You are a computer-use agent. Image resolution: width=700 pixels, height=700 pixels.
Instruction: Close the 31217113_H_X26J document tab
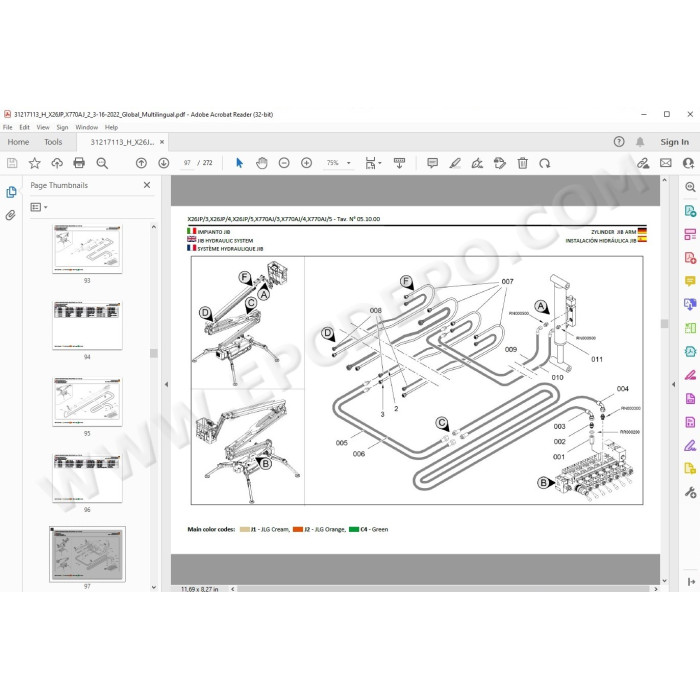point(162,142)
